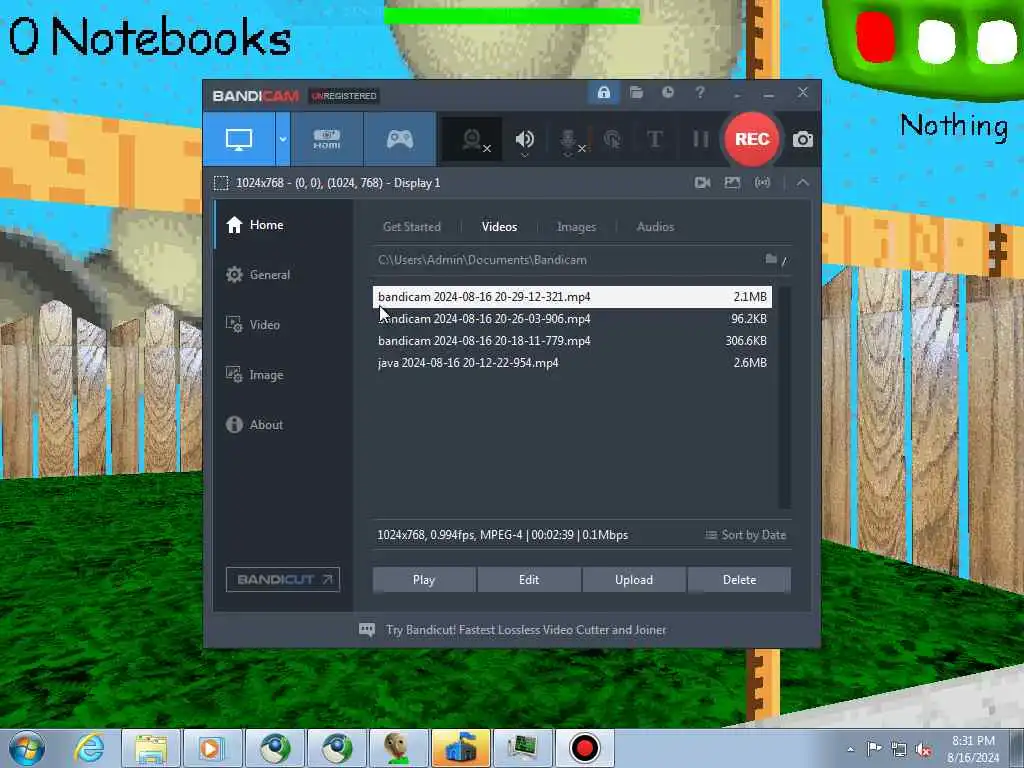The height and width of the screenshot is (768, 1024).
Task: Select HDMI device recording mode
Action: 327,139
